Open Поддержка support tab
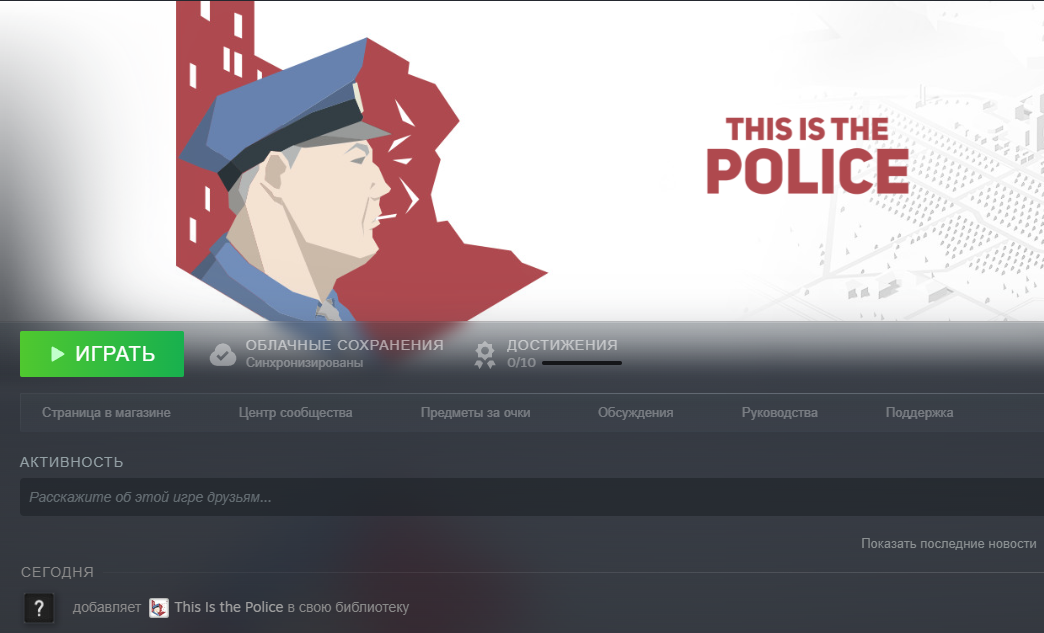The height and width of the screenshot is (633, 1044). pyautogui.click(x=919, y=413)
